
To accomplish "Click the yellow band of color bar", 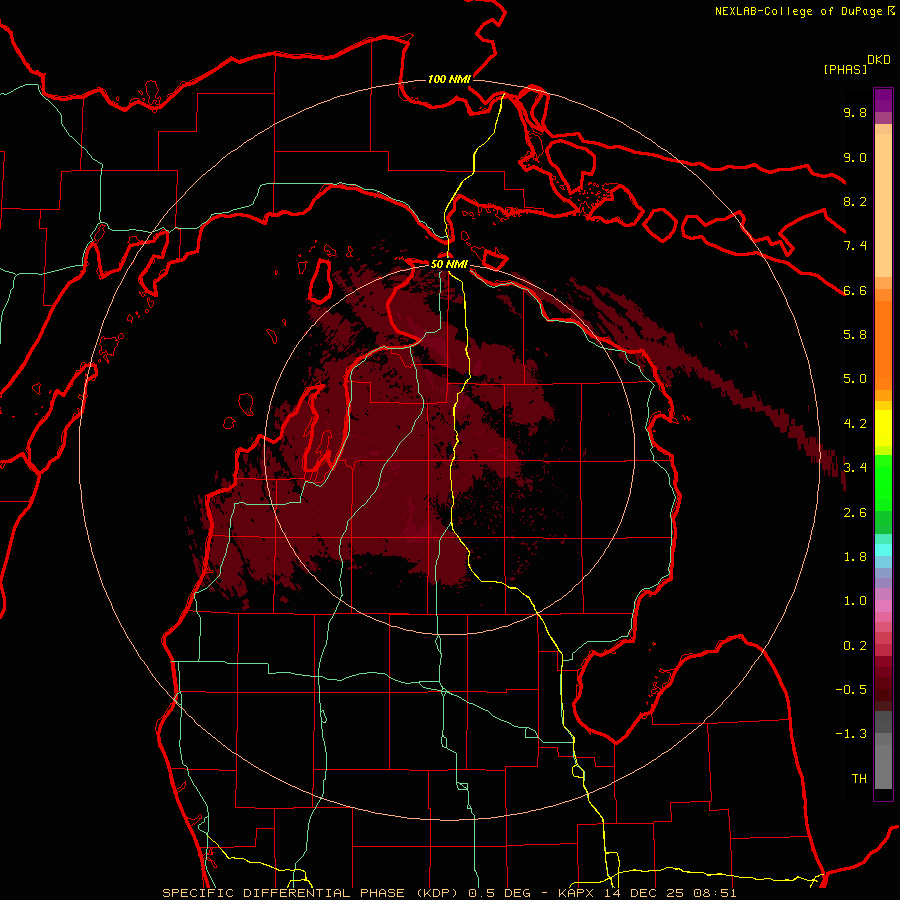I will [x=883, y=428].
